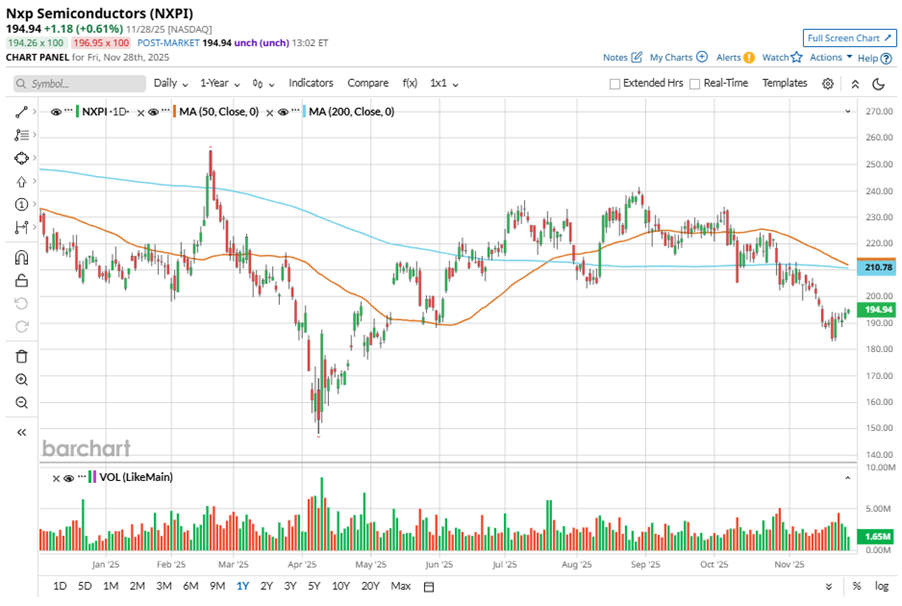Image resolution: width=902 pixels, height=606 pixels.
Task: Zoom in on the chart
Action: tap(21, 380)
